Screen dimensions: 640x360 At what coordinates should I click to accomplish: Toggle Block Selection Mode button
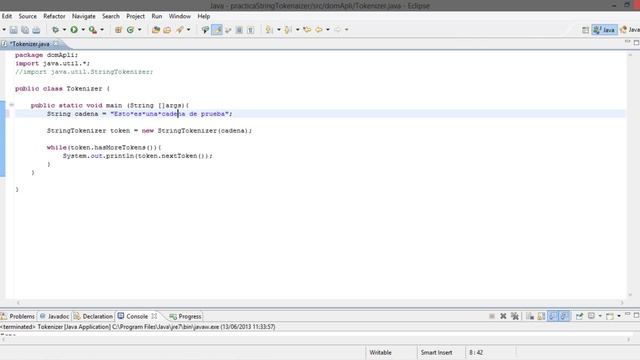tap(239, 30)
